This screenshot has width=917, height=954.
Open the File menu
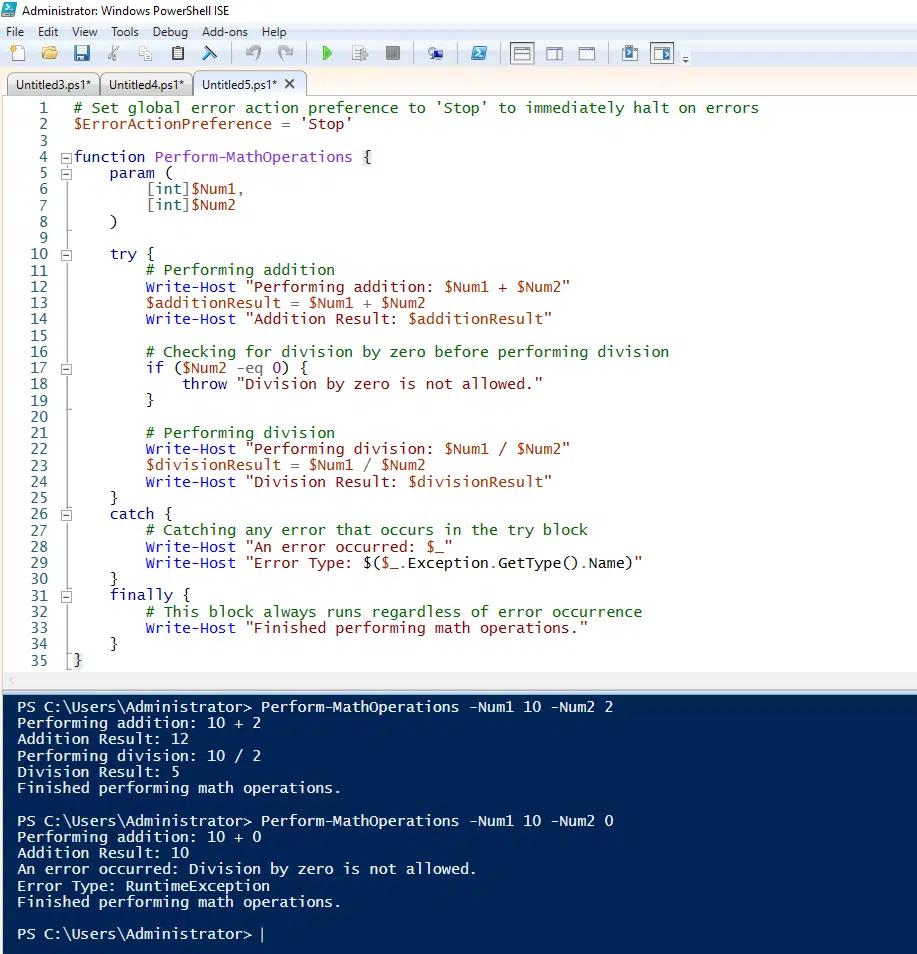(15, 32)
